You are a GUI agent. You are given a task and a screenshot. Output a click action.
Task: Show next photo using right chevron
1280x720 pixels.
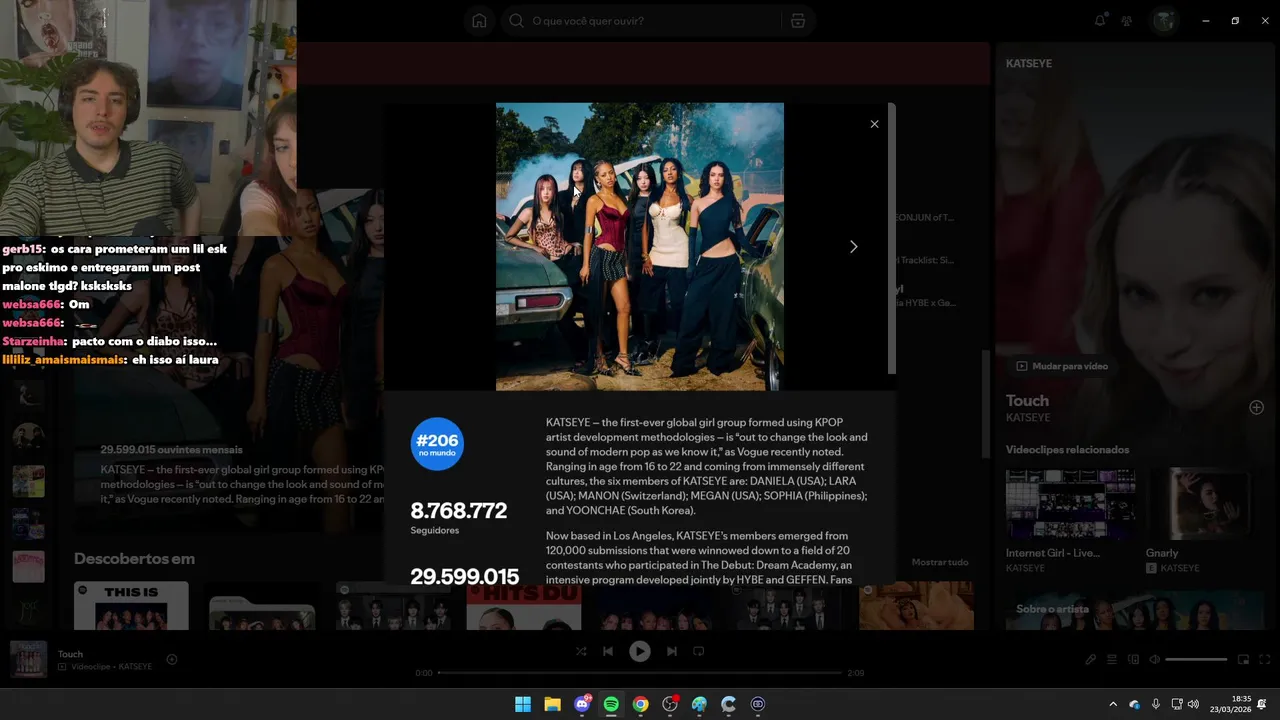click(853, 246)
